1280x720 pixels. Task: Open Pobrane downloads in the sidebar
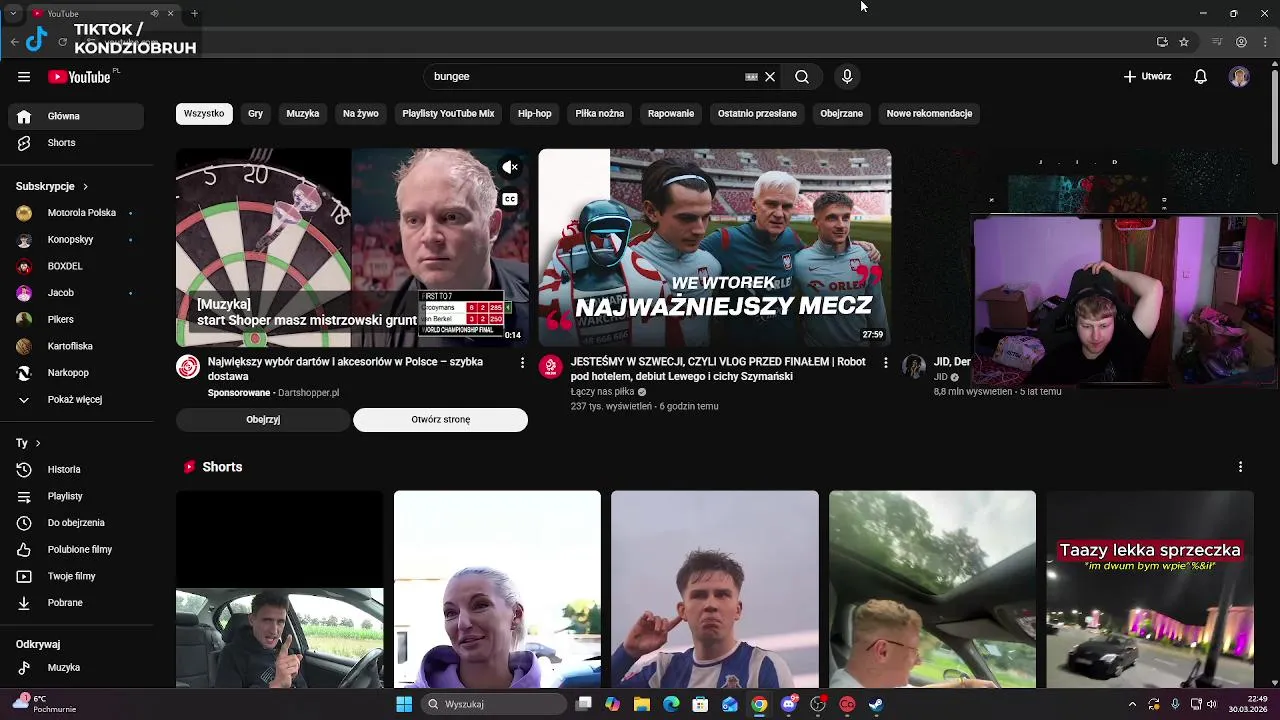pos(76,603)
